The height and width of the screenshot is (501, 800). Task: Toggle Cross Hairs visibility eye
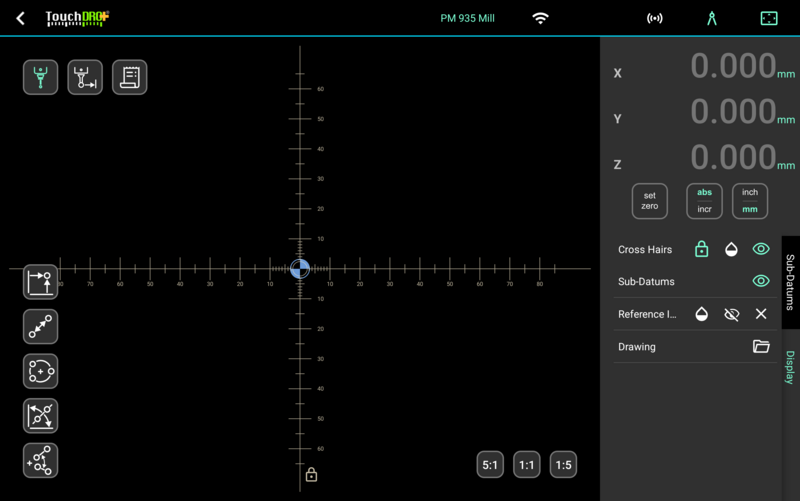(761, 249)
